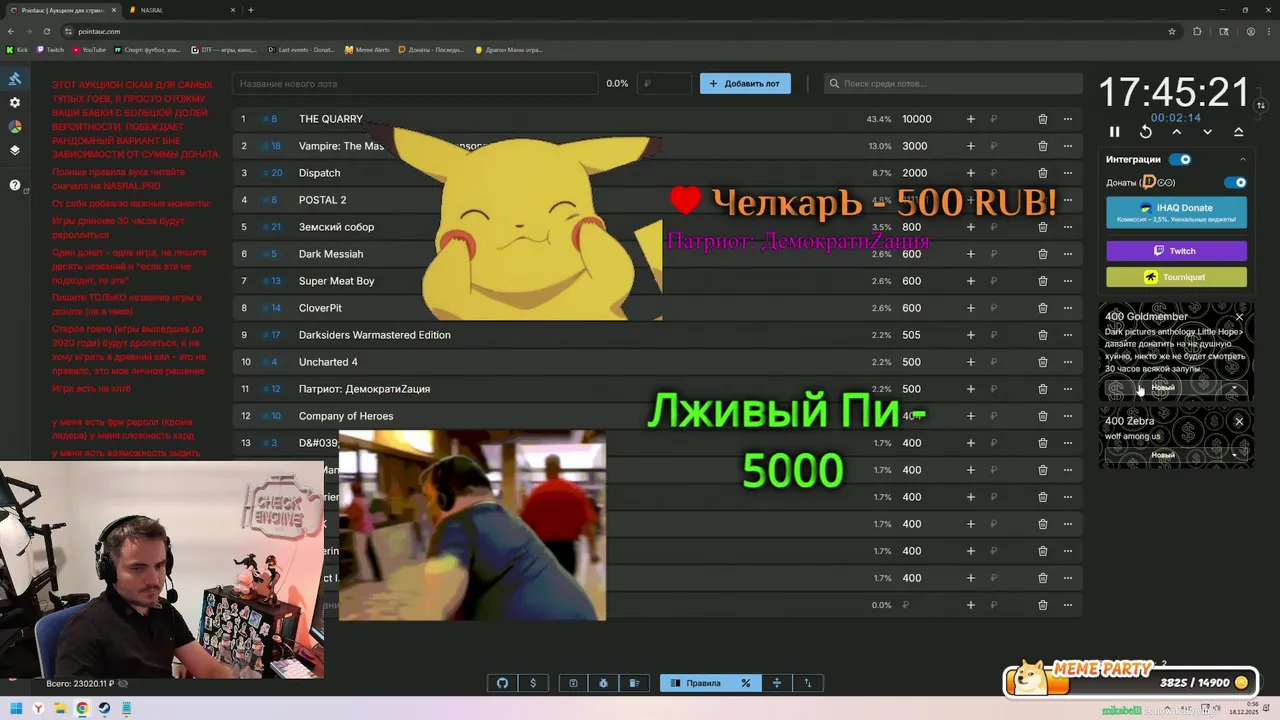Increase timer with up chevron

click(1177, 132)
